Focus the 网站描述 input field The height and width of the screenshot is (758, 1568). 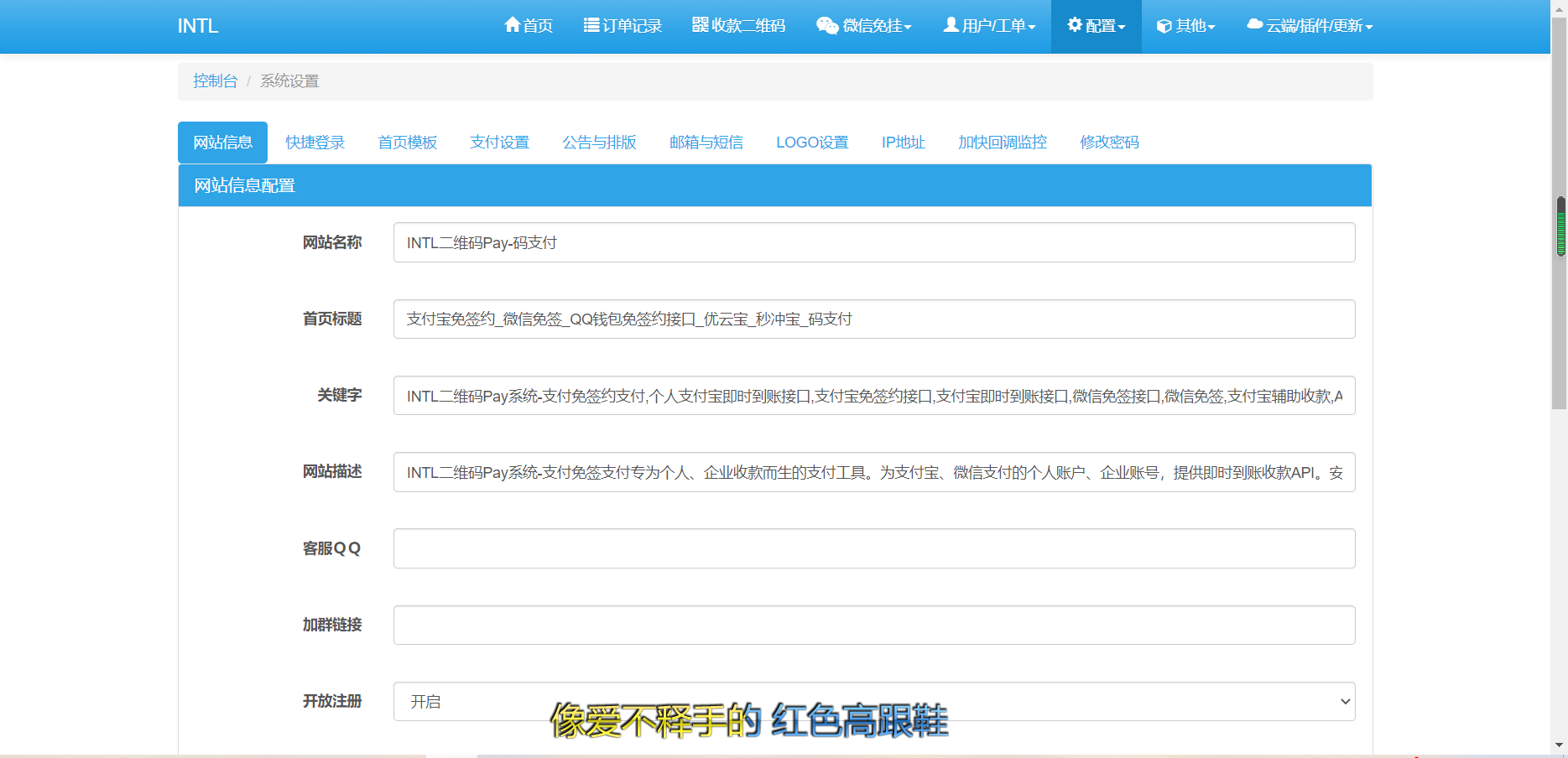coord(874,472)
